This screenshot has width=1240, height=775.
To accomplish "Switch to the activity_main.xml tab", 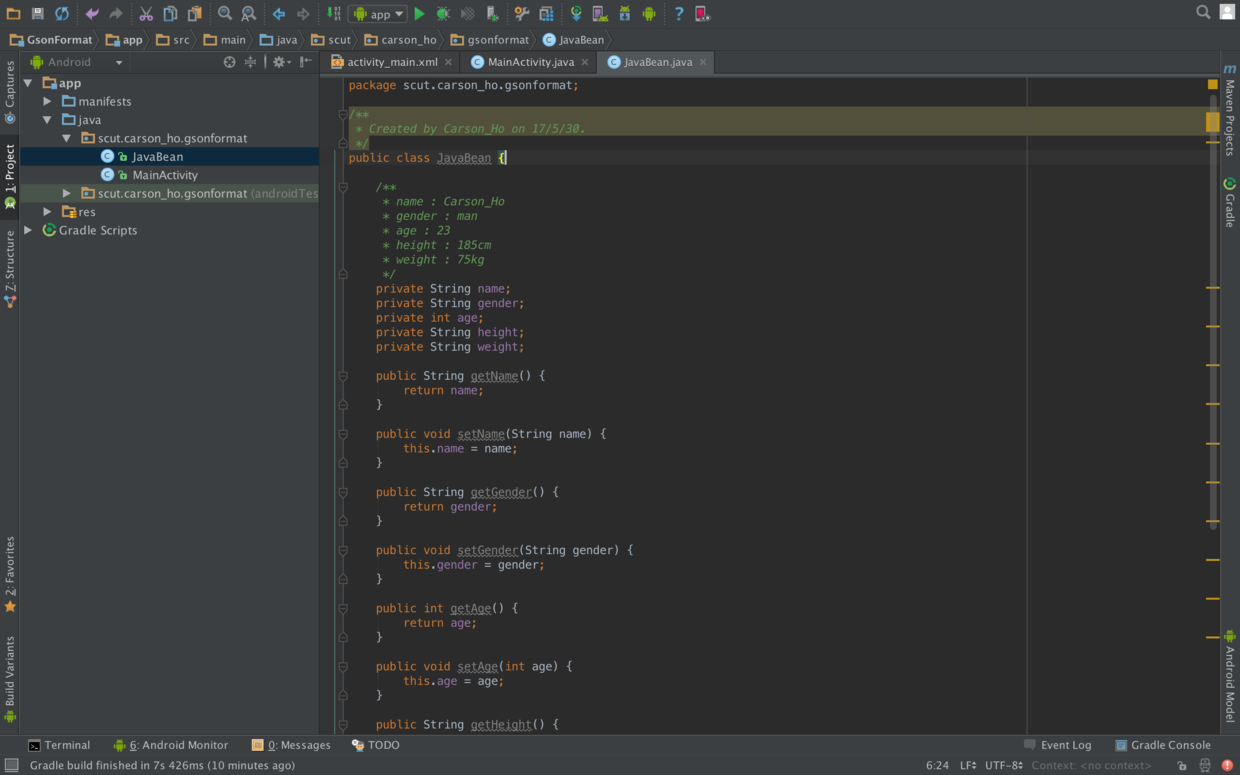I will click(392, 62).
